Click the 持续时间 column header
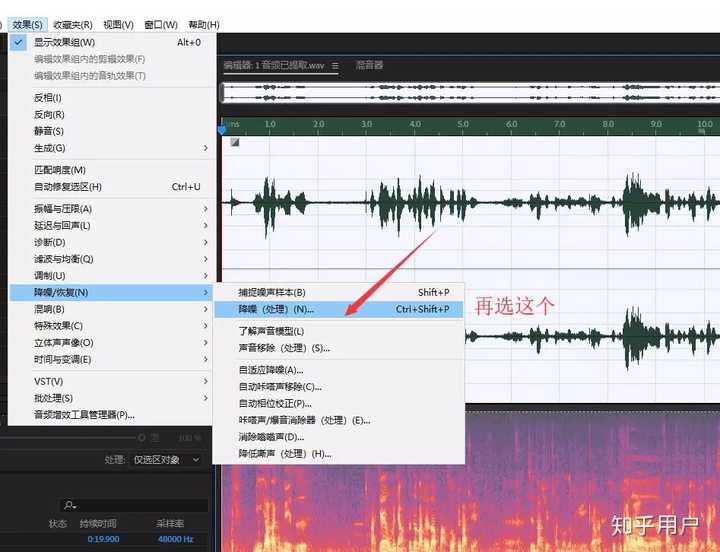 point(98,524)
